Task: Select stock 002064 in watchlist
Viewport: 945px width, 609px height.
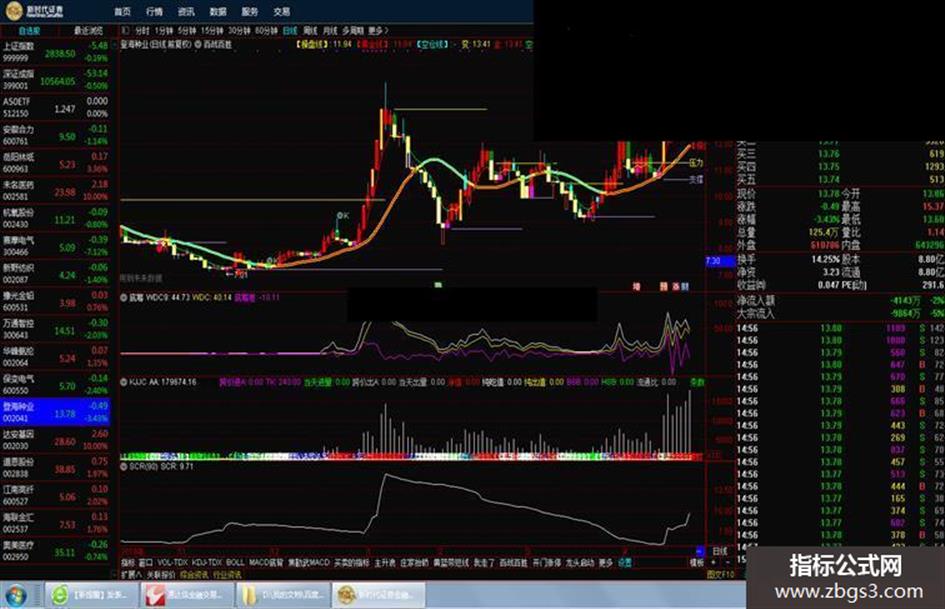Action: tap(55, 357)
